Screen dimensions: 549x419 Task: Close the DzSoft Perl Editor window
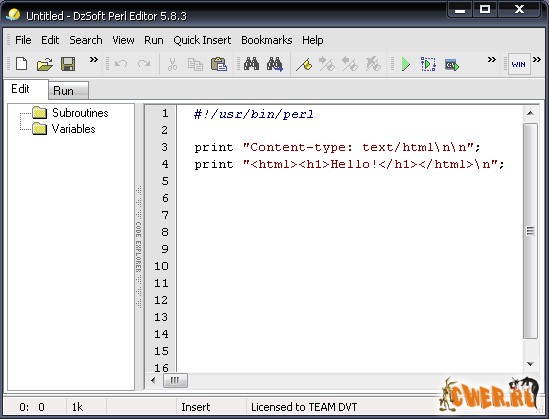(520, 10)
